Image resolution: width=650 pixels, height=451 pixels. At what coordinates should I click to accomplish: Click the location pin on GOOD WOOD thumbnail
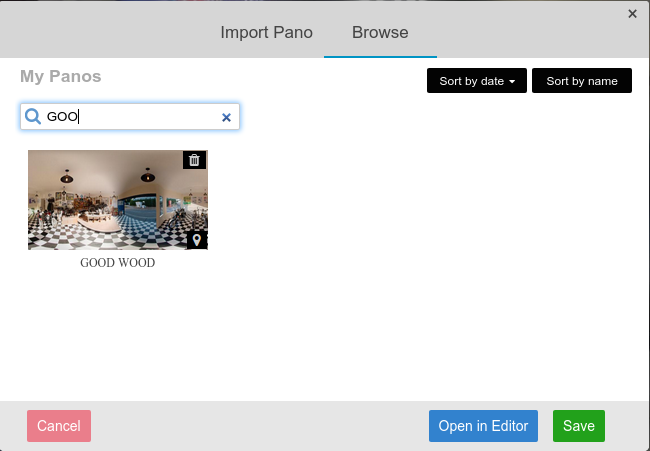coord(197,240)
